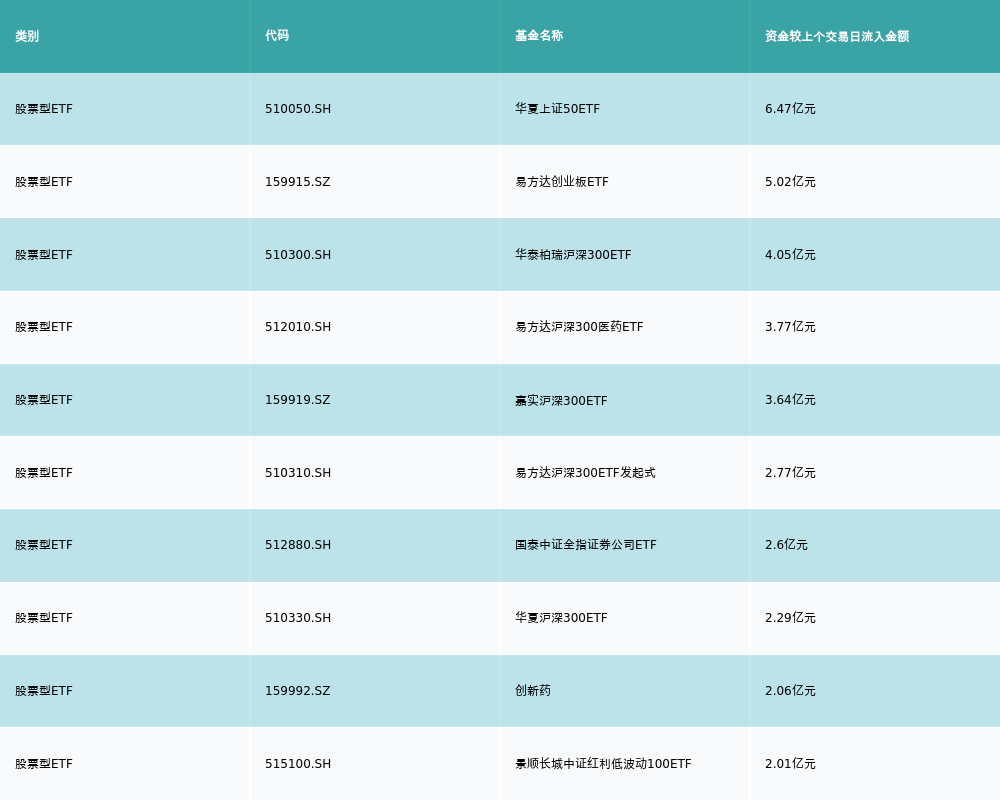Select the code 159915.SZ

click(298, 182)
